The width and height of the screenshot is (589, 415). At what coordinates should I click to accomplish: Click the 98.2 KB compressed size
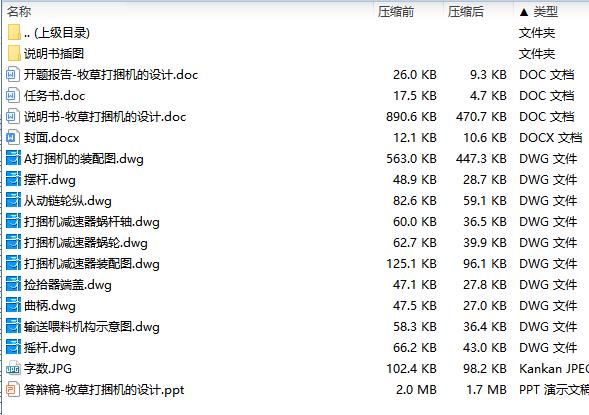(x=485, y=369)
